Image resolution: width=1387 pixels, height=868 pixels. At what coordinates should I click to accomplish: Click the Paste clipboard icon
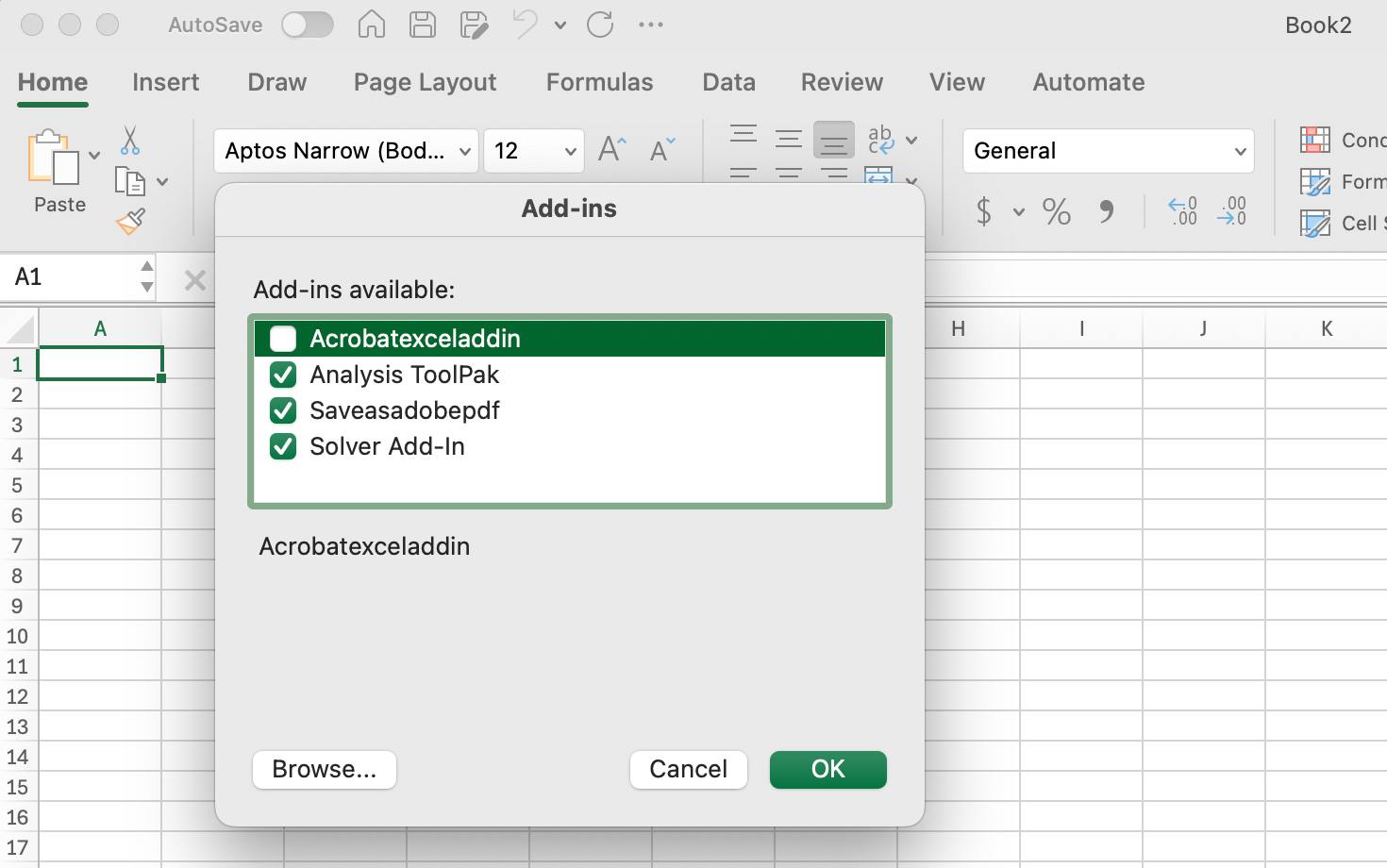pyautogui.click(x=53, y=157)
